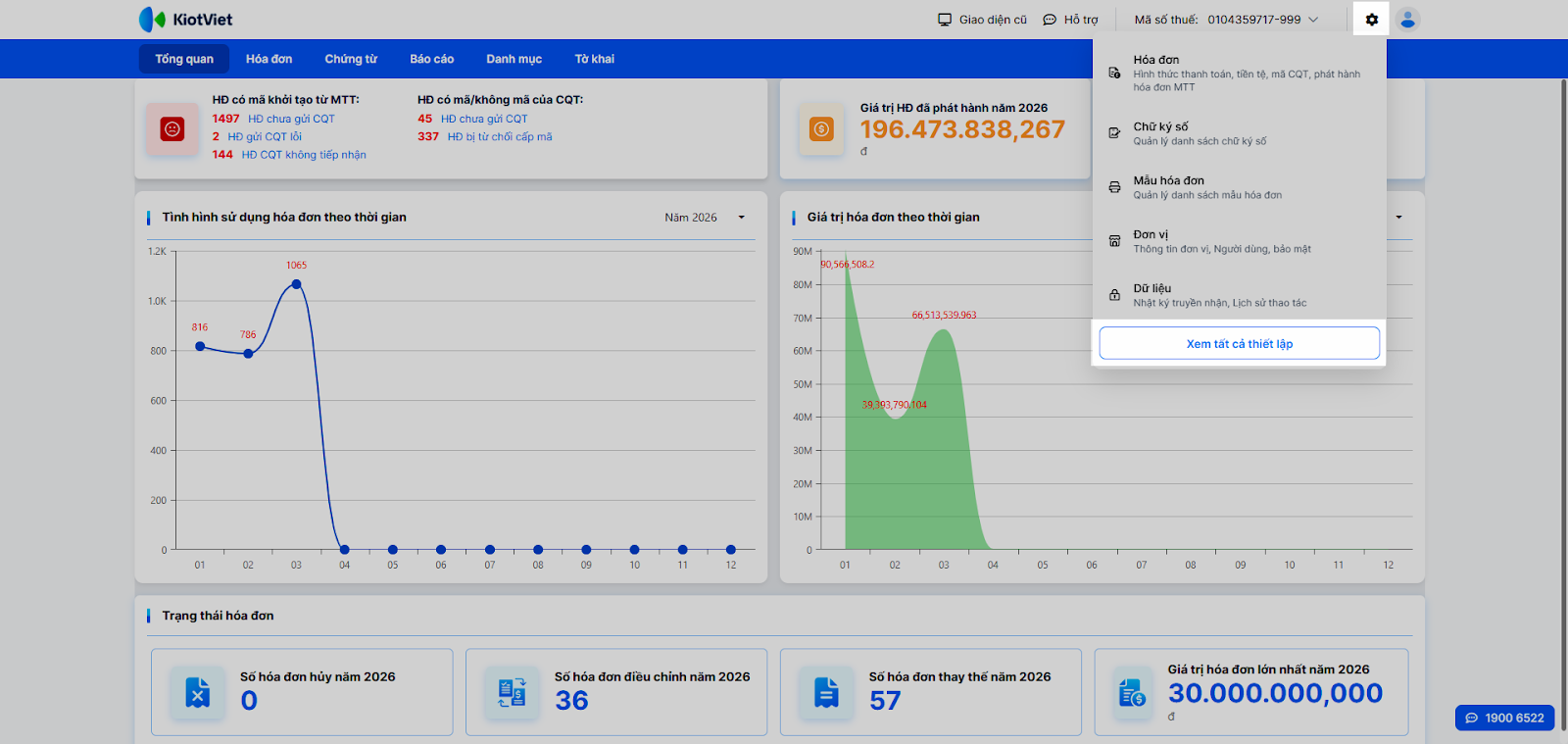This screenshot has height=744, width=1568.
Task: Click the red sad-face invoice icon
Action: click(172, 129)
